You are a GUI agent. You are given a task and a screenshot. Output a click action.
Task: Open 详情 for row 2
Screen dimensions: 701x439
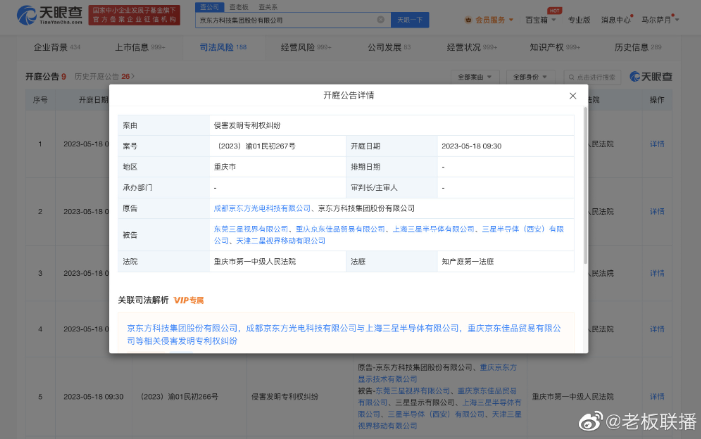coord(657,211)
